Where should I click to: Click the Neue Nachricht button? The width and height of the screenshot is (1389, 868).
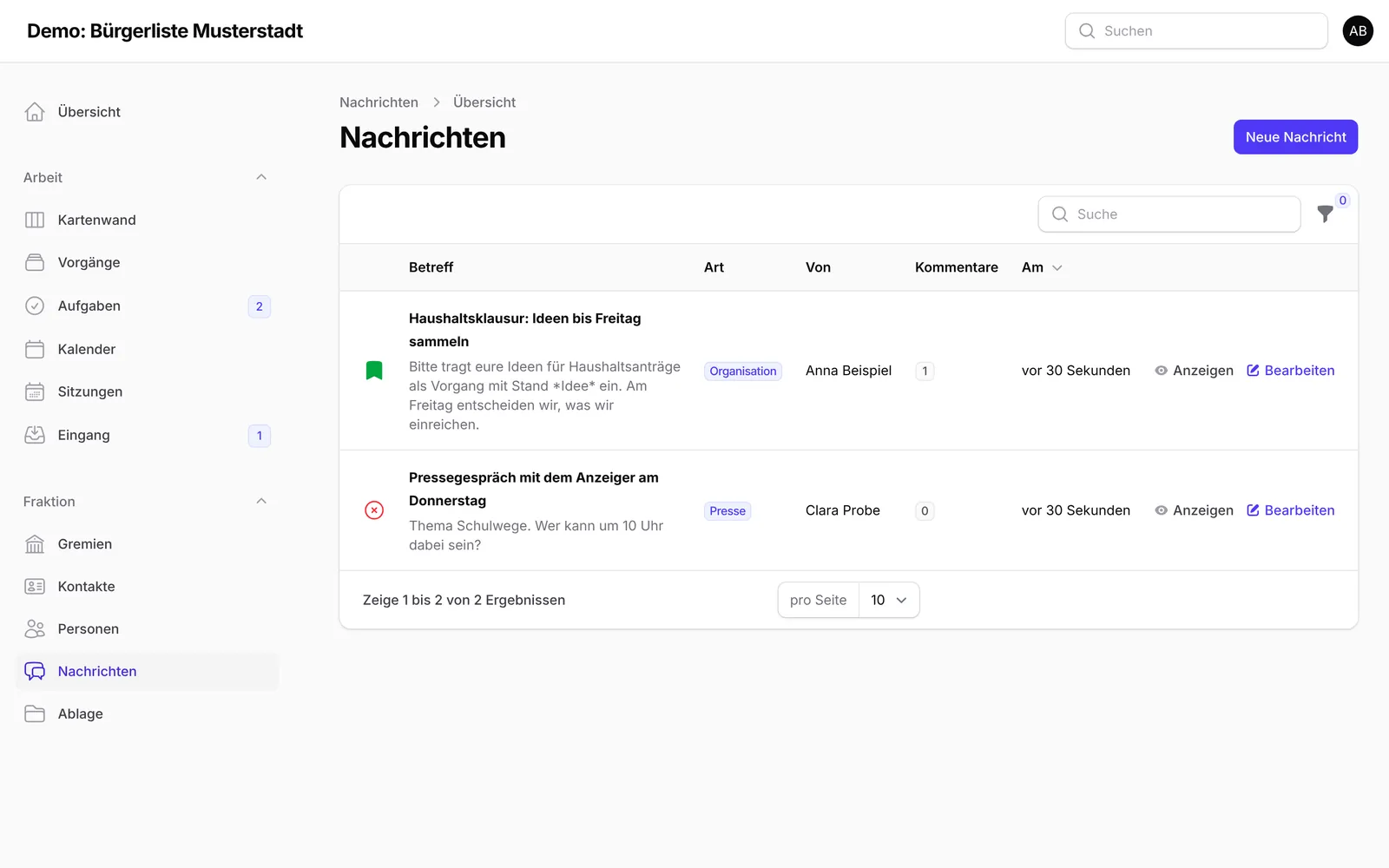(1295, 137)
